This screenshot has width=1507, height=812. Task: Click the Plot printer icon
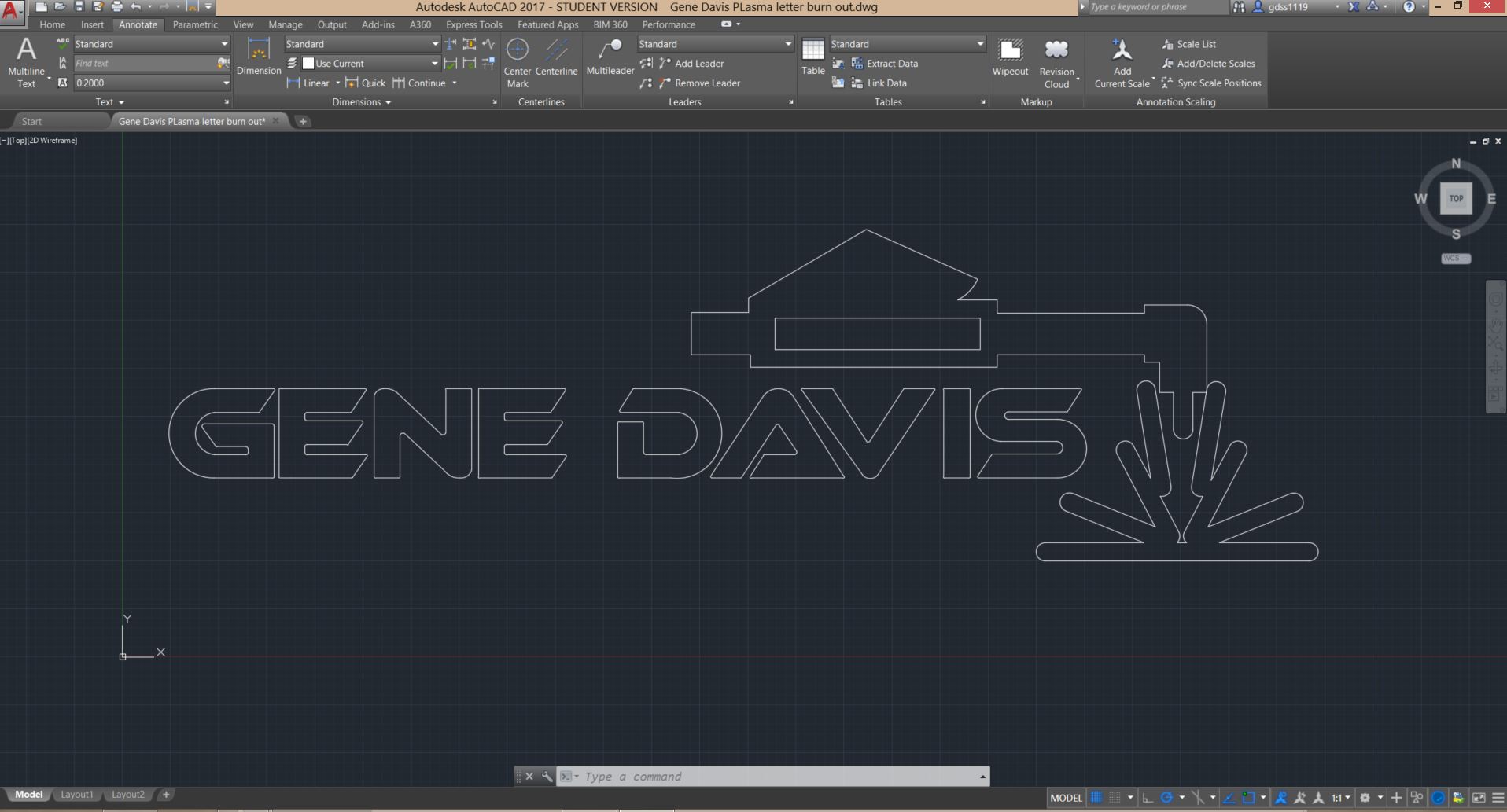click(x=116, y=6)
